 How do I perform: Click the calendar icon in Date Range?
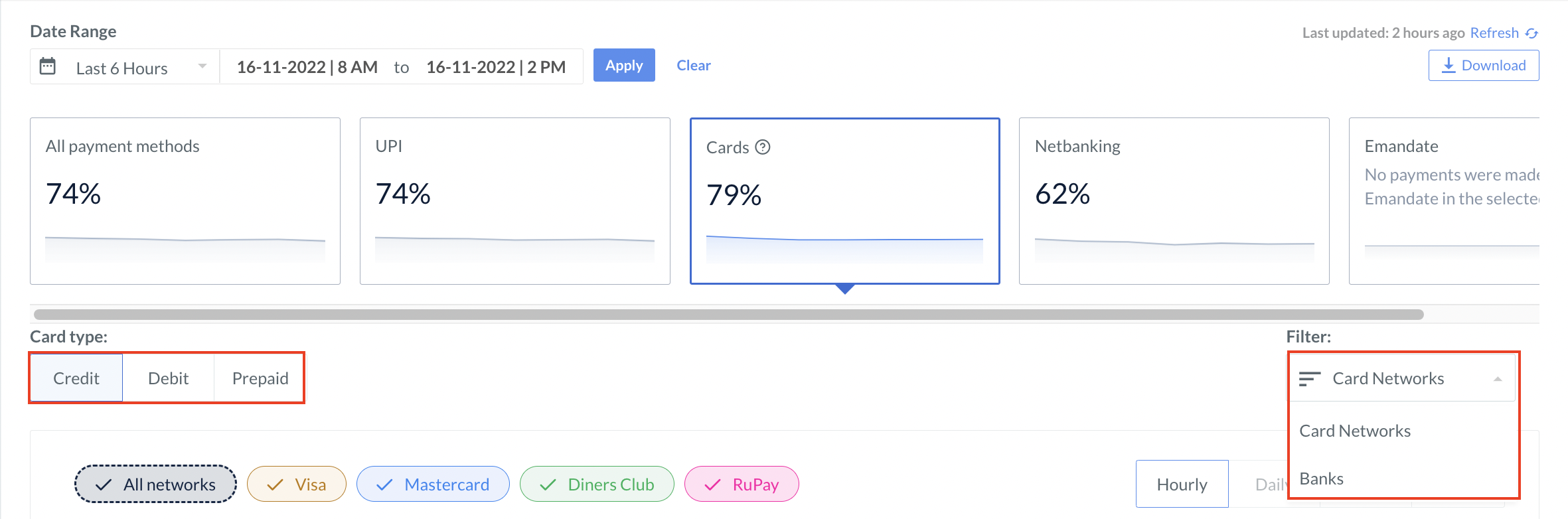[48, 66]
